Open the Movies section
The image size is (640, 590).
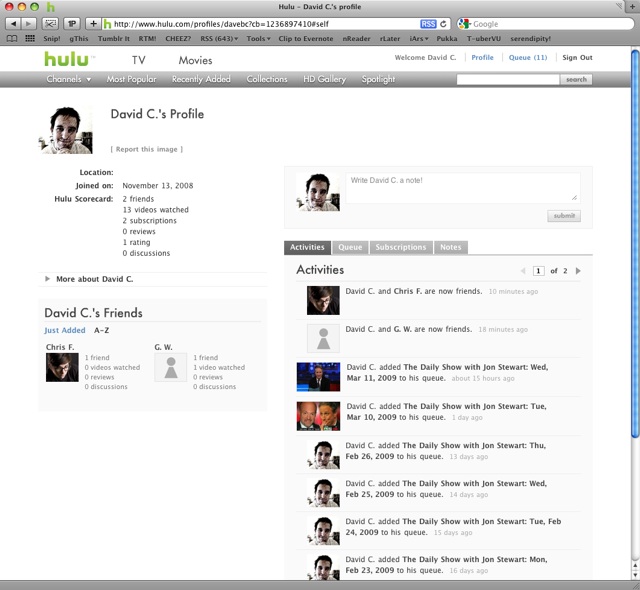point(196,60)
